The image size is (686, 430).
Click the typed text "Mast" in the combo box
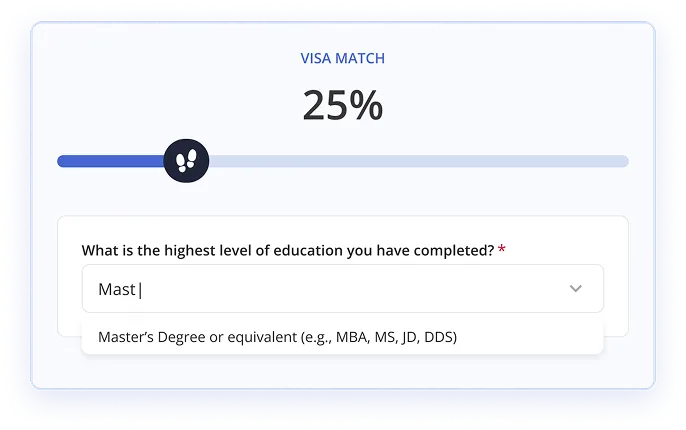point(116,289)
